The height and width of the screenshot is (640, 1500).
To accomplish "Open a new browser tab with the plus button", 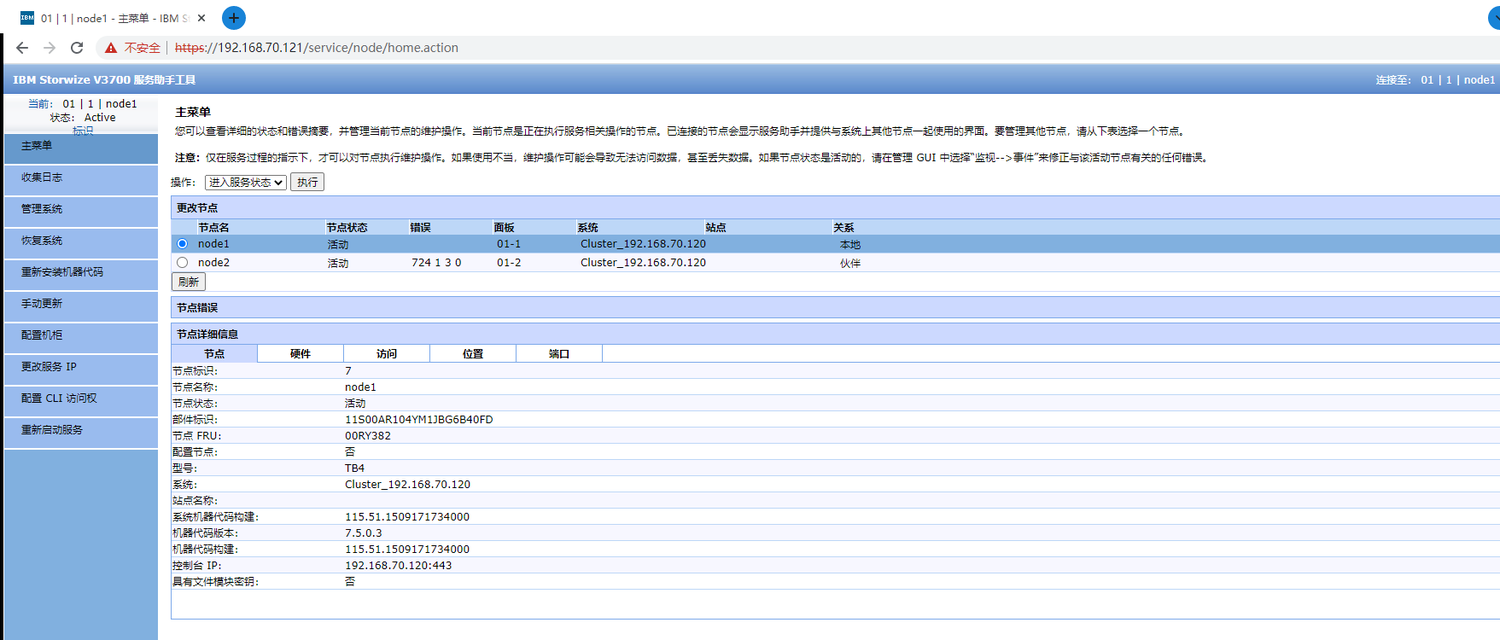I will [233, 17].
